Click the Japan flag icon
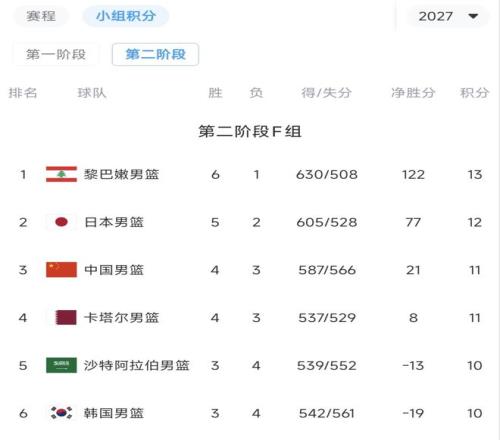The width and height of the screenshot is (500, 440). coord(61,222)
